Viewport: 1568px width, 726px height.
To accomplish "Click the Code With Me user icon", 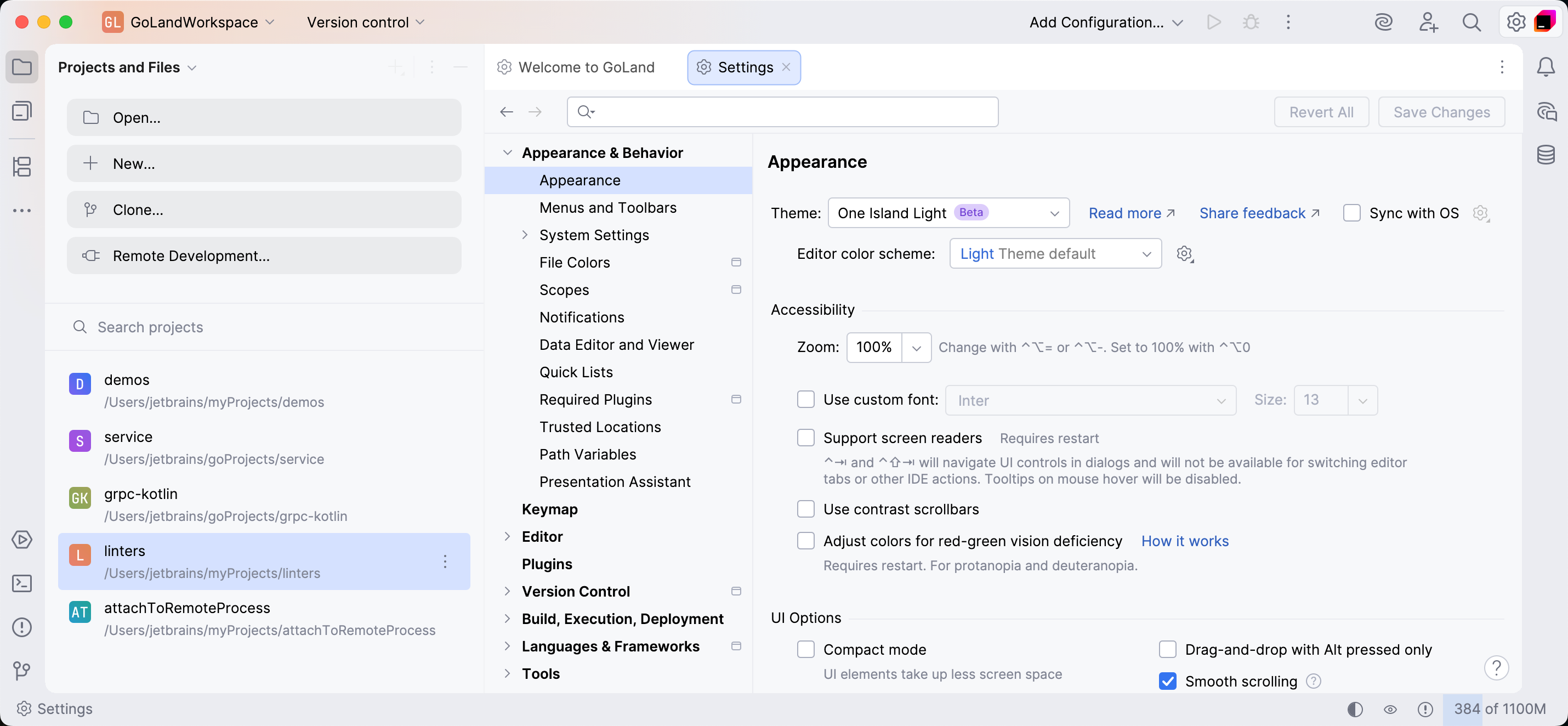I will pos(1428,22).
